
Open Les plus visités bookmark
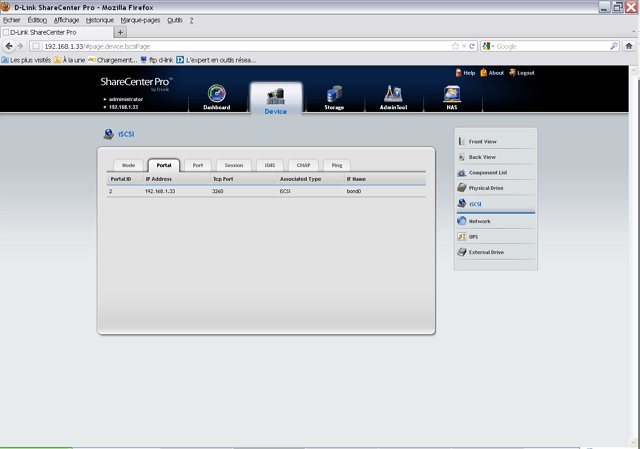pyautogui.click(x=26, y=60)
